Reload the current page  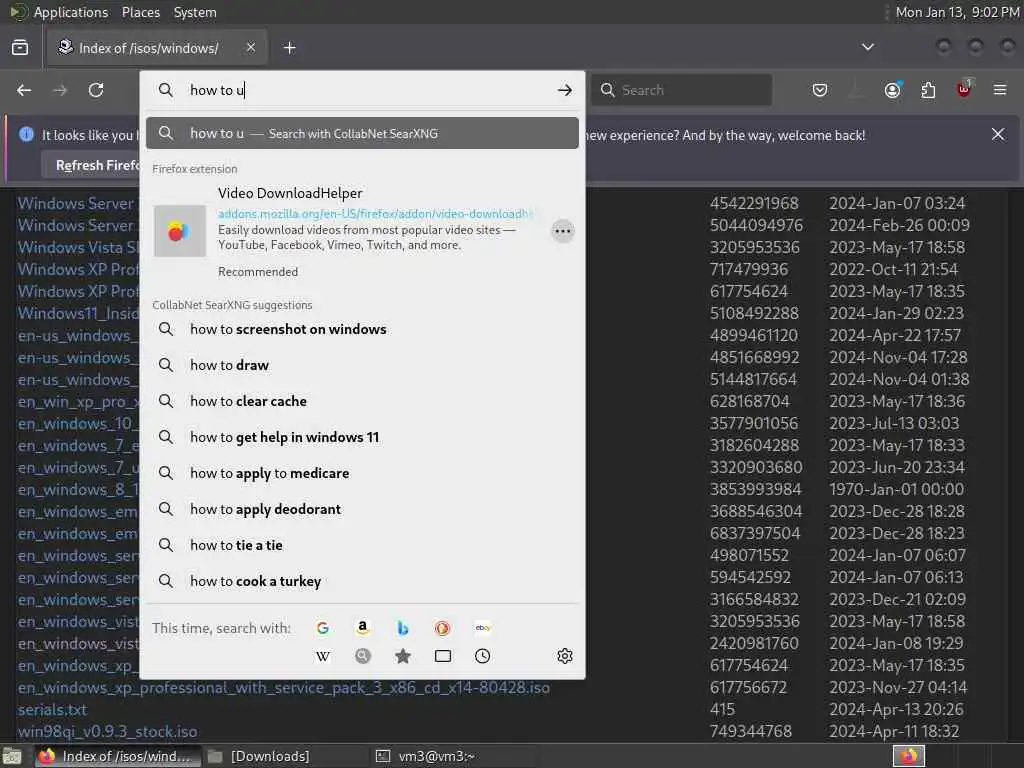pos(96,90)
